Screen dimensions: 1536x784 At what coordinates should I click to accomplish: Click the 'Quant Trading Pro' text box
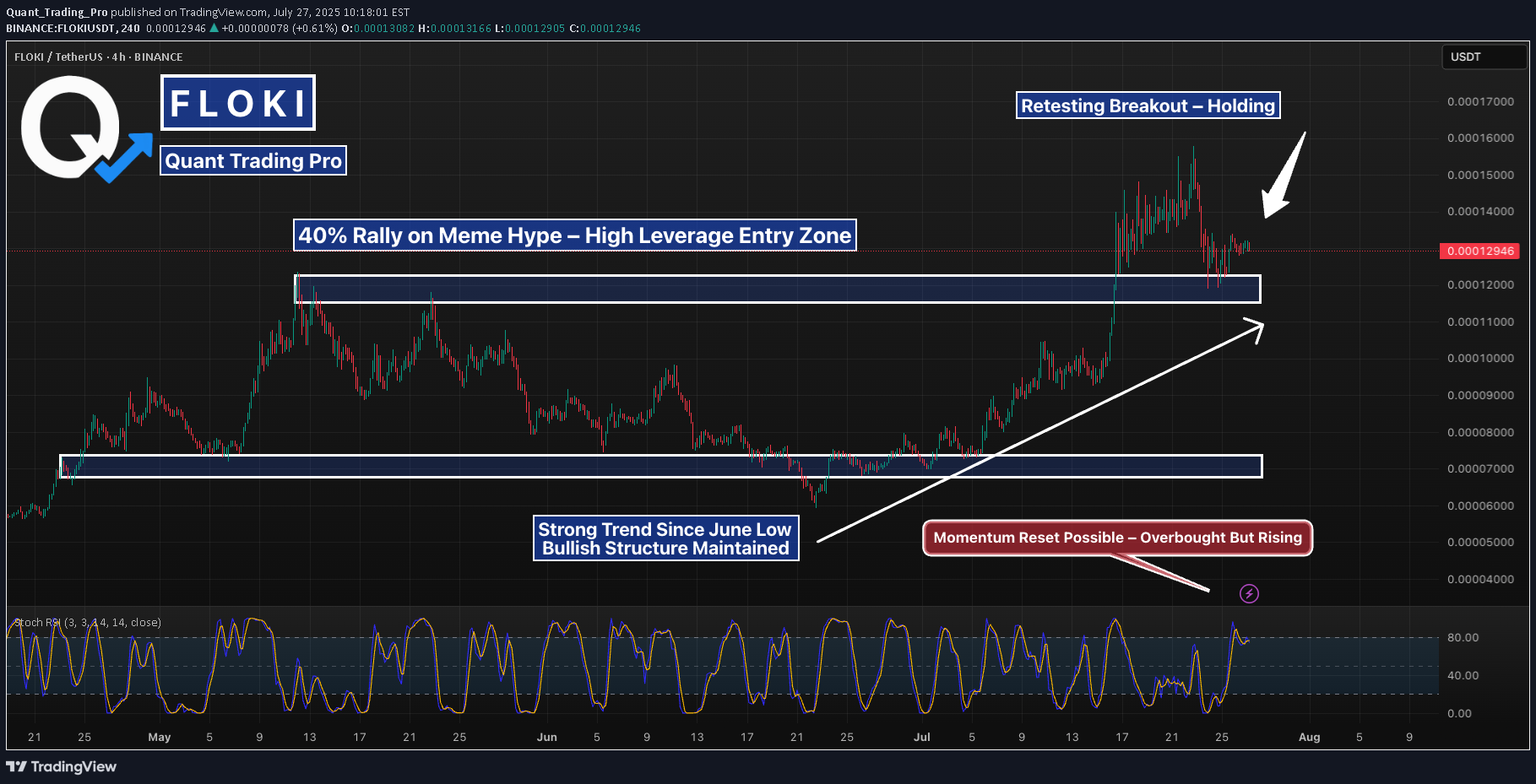pyautogui.click(x=253, y=160)
